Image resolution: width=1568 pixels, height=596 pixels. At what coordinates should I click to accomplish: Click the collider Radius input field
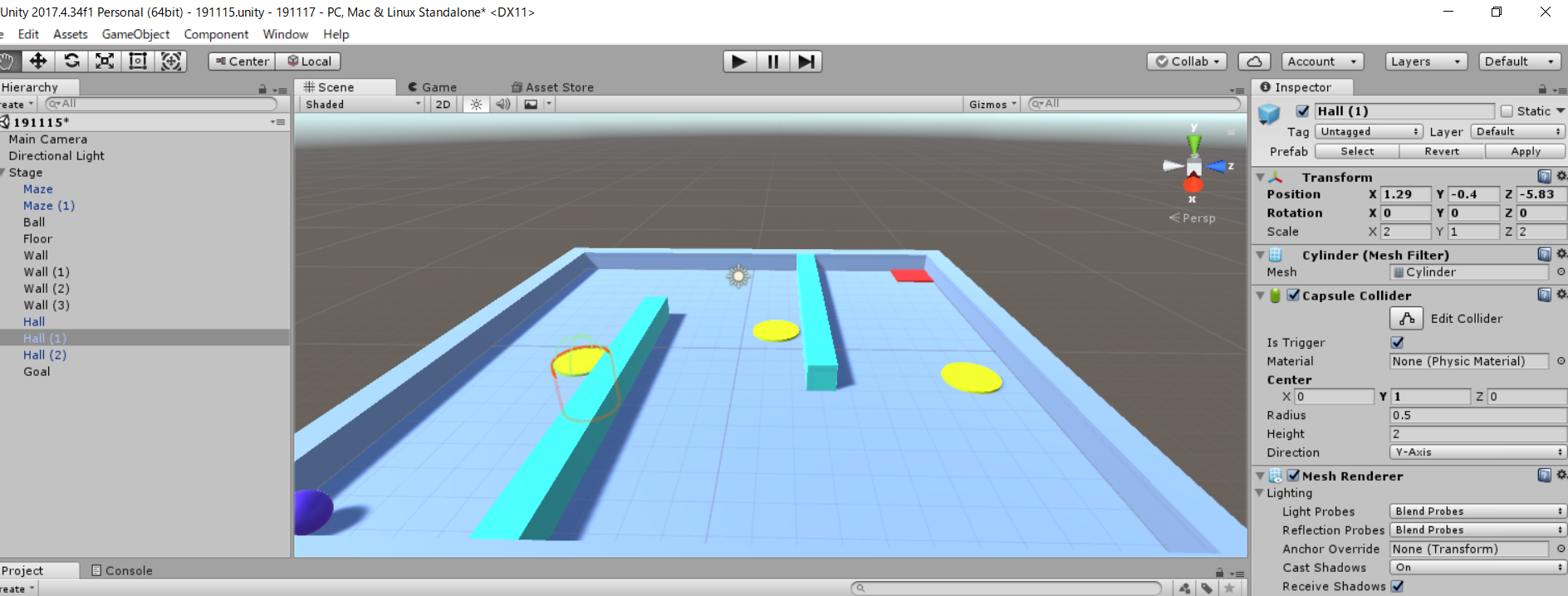(1477, 415)
